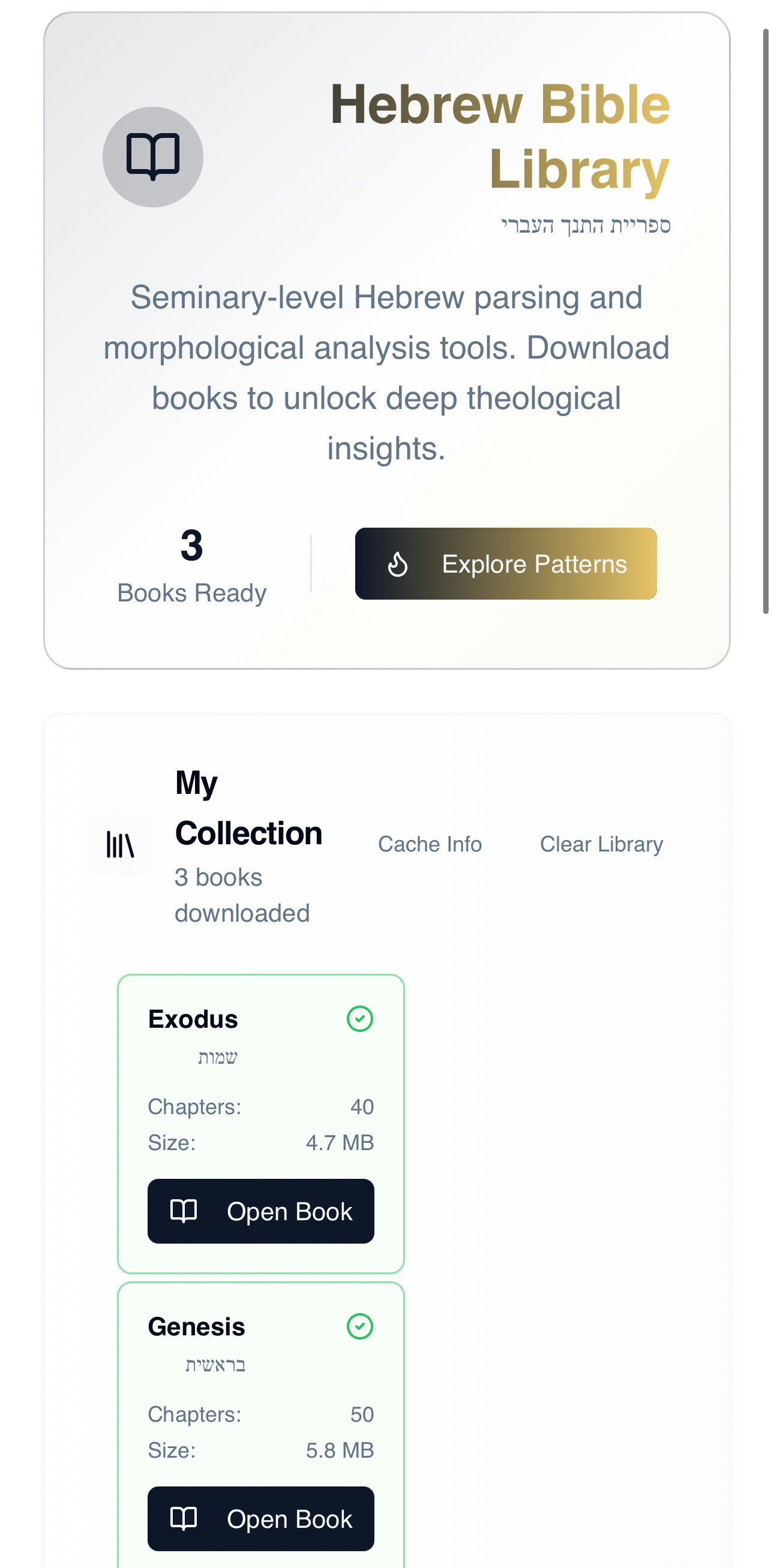The height and width of the screenshot is (1568, 774).
Task: Click the vertical page scrollbar
Action: point(766,321)
